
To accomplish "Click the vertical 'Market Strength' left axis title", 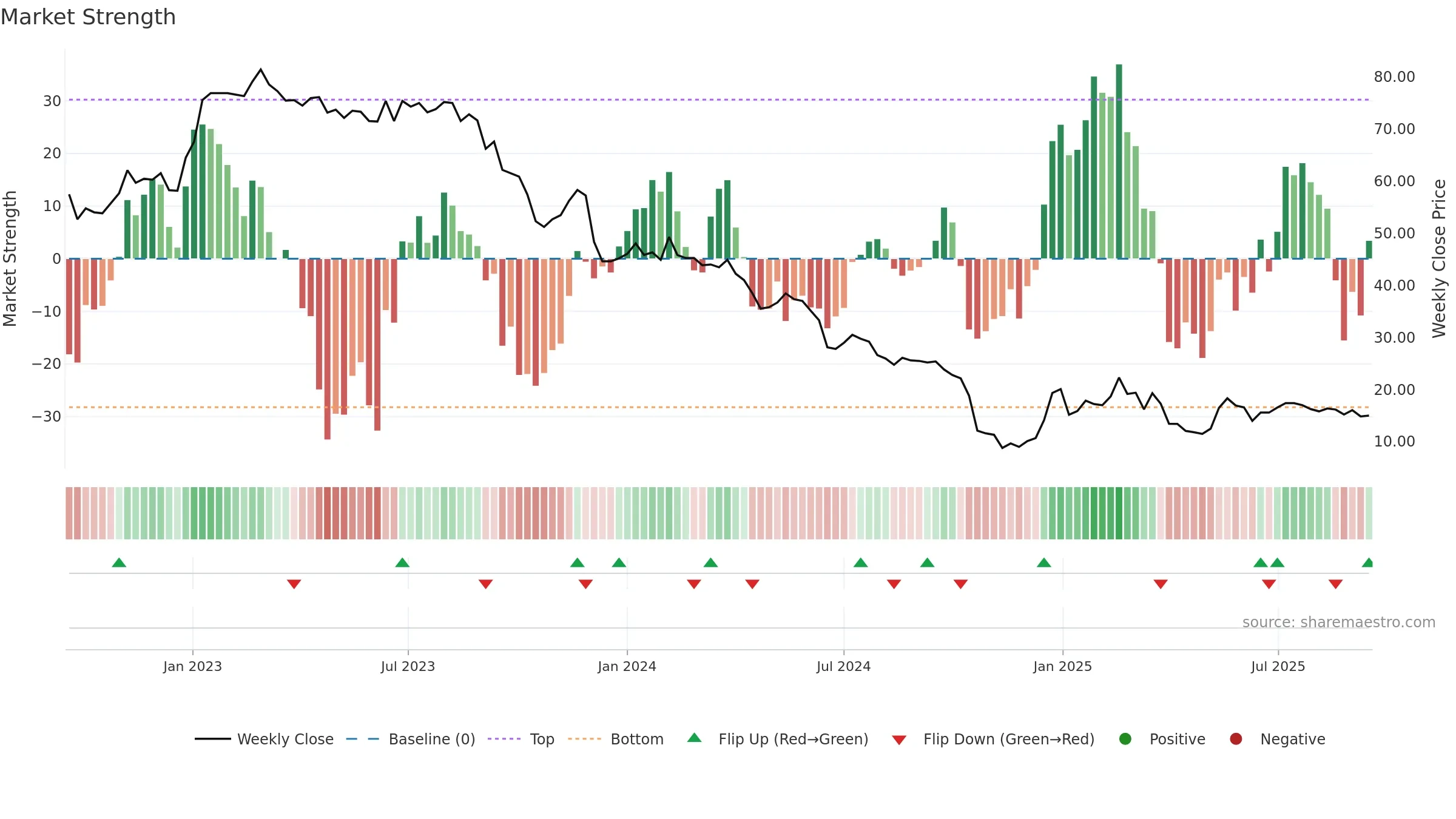I will coord(10,259).
